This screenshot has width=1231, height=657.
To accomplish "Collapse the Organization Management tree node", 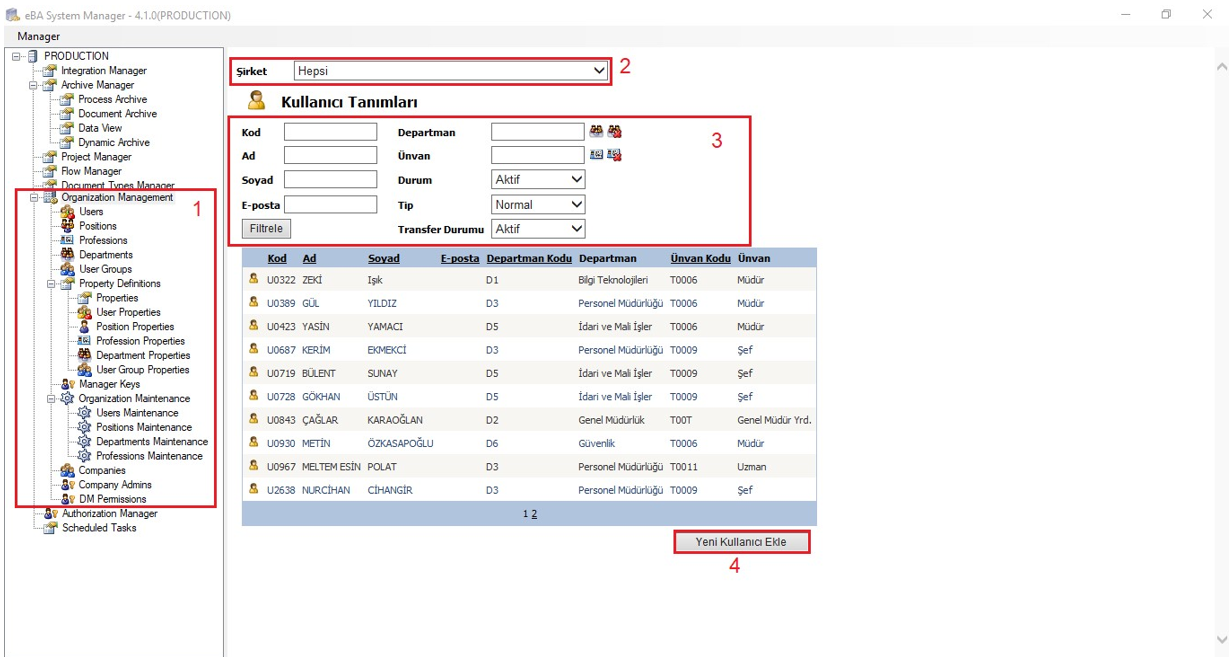I will 34,198.
